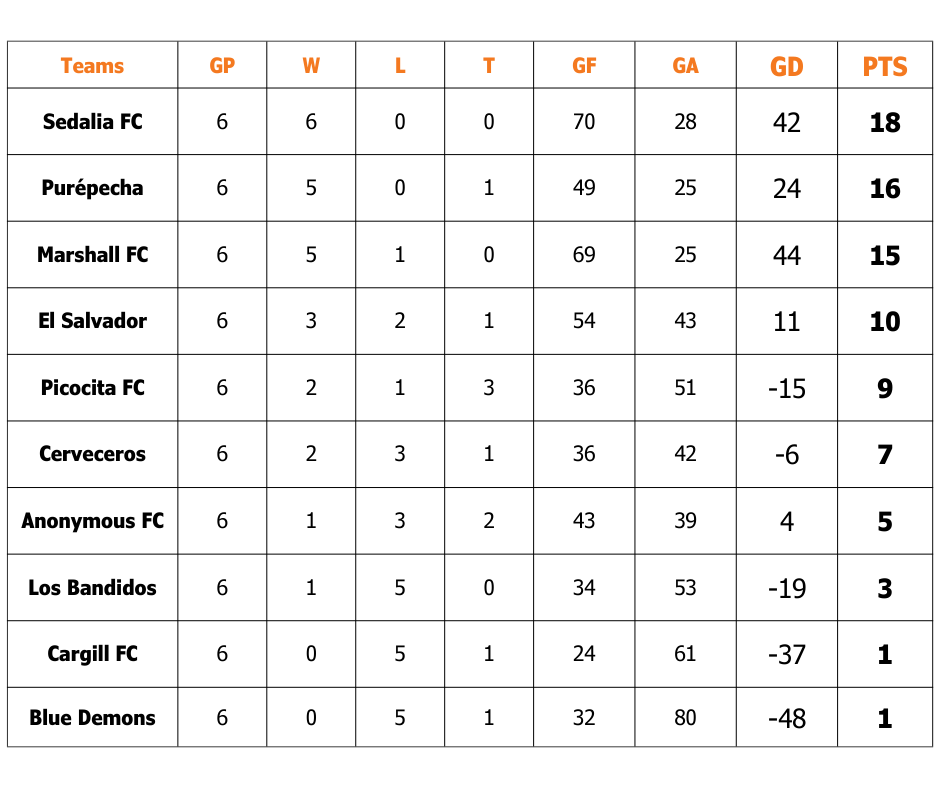This screenshot has width=940, height=788.
Task: Click Sedalia FC's 18 points value
Action: (885, 123)
